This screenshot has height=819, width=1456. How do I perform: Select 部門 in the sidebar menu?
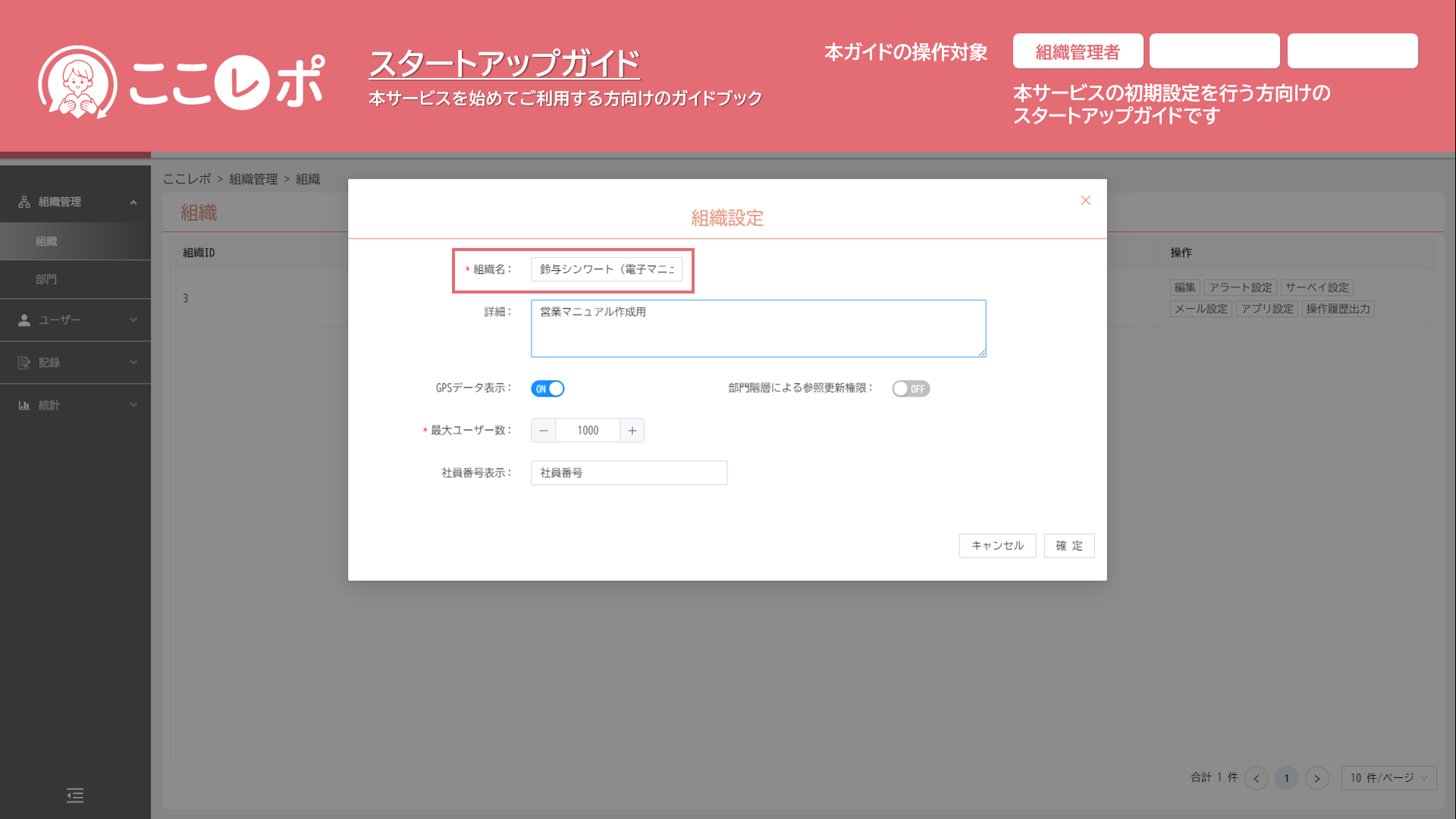pyautogui.click(x=46, y=279)
